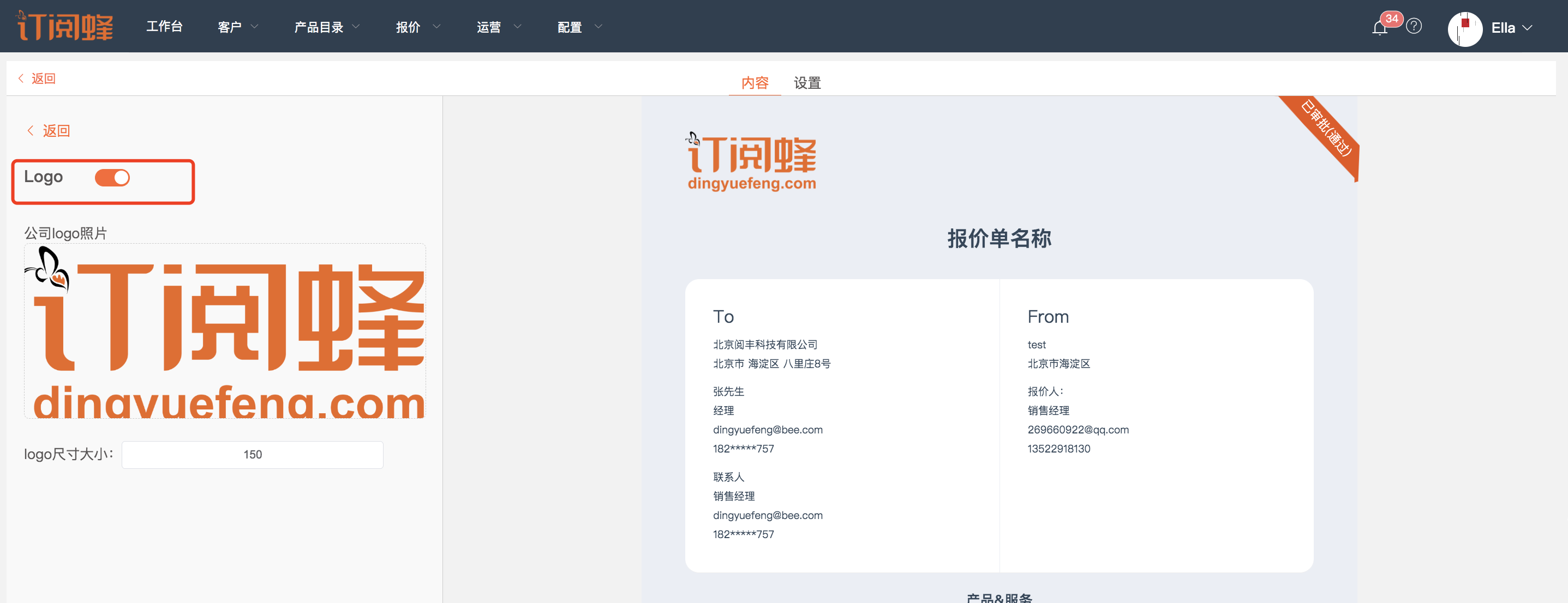Screen dimensions: 1568x603
Task: Go to 工作台 in the navbar
Action: pos(164,27)
